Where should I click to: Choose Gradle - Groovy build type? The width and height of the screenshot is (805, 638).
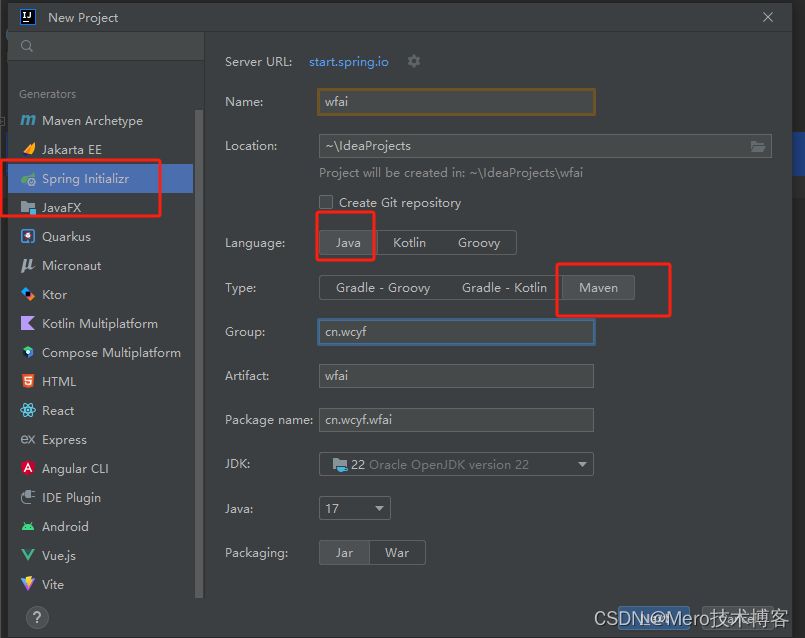pos(382,288)
